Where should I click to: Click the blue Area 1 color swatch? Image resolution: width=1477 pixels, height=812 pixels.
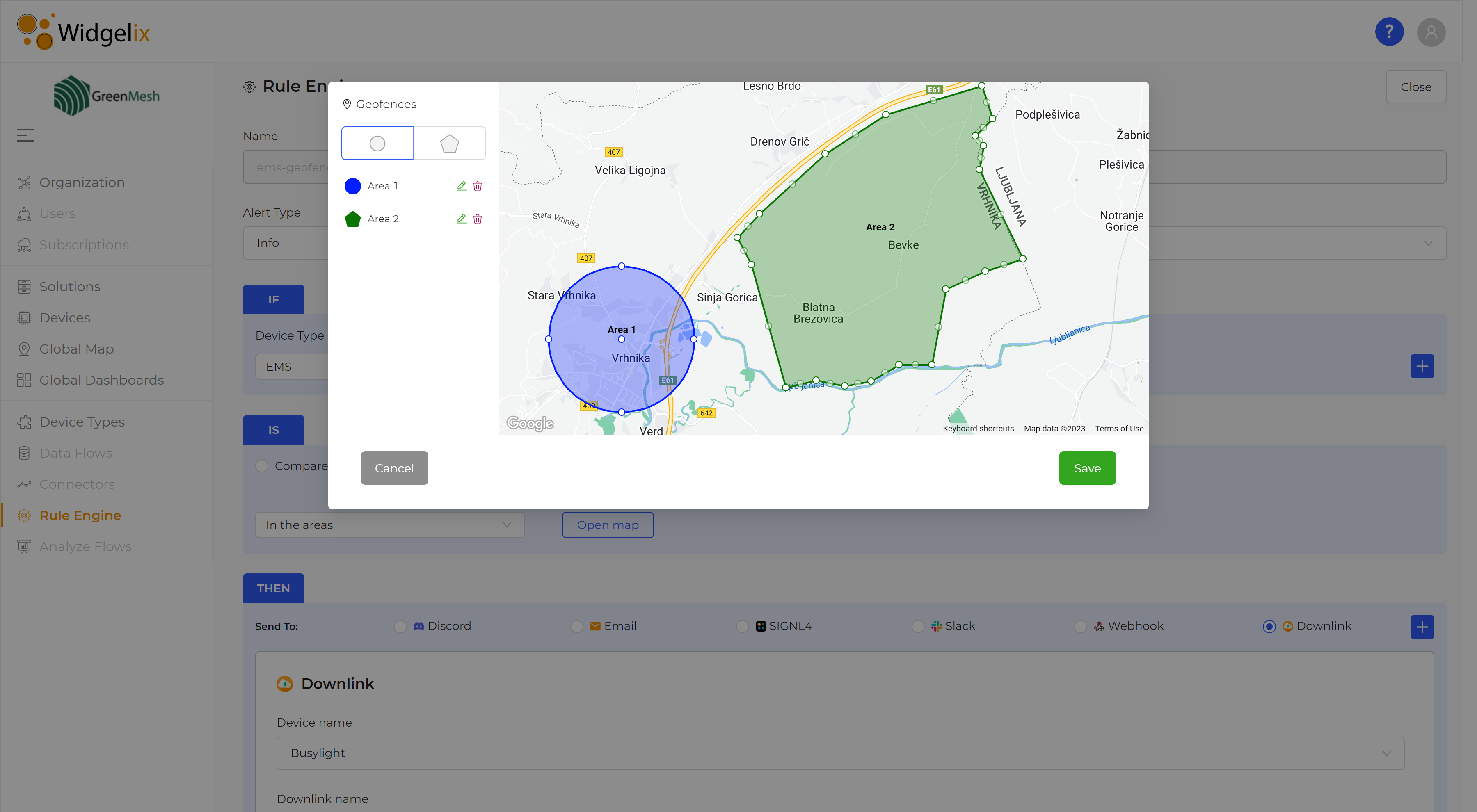tap(352, 186)
